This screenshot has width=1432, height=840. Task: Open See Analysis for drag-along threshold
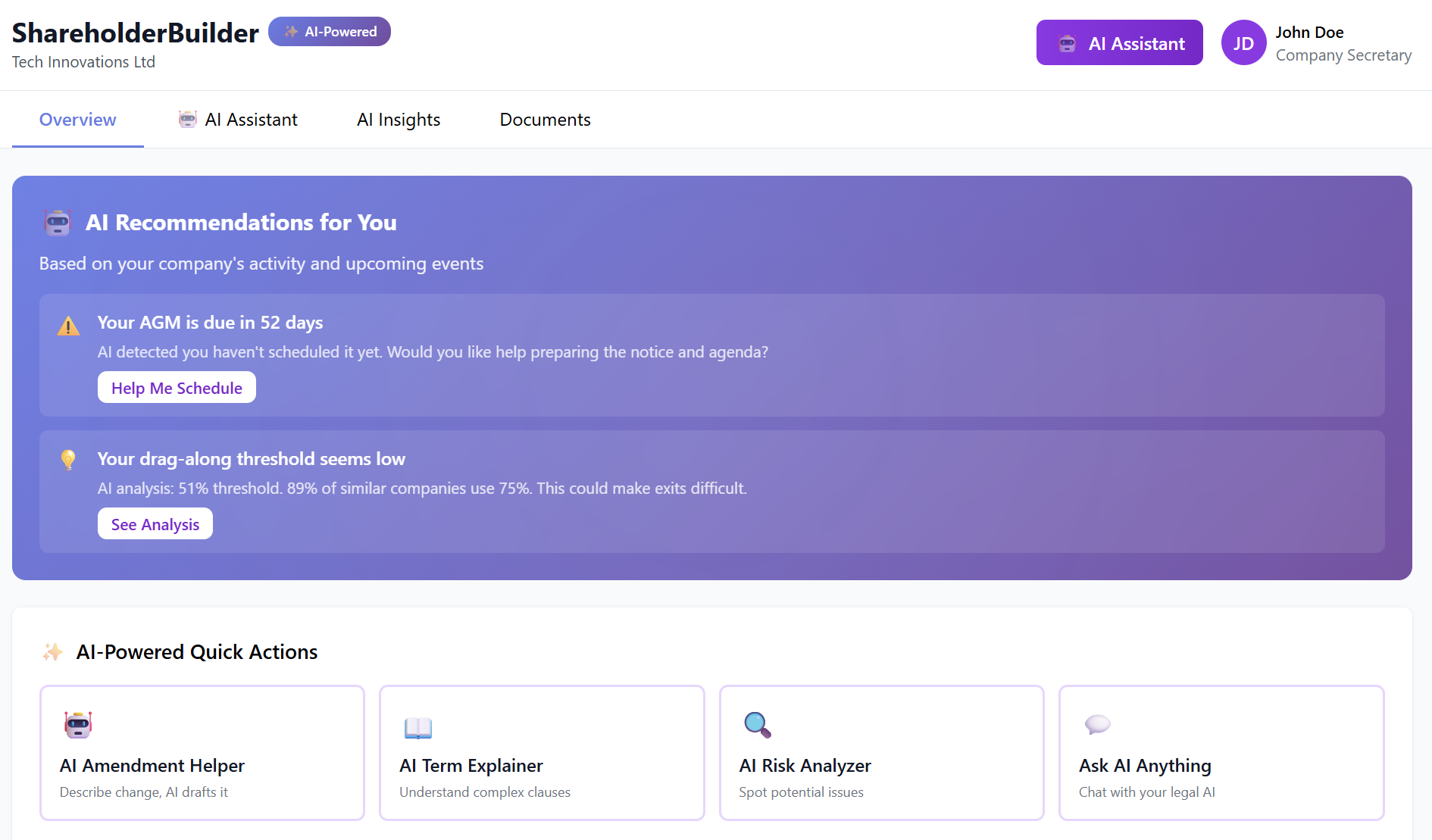coord(155,523)
